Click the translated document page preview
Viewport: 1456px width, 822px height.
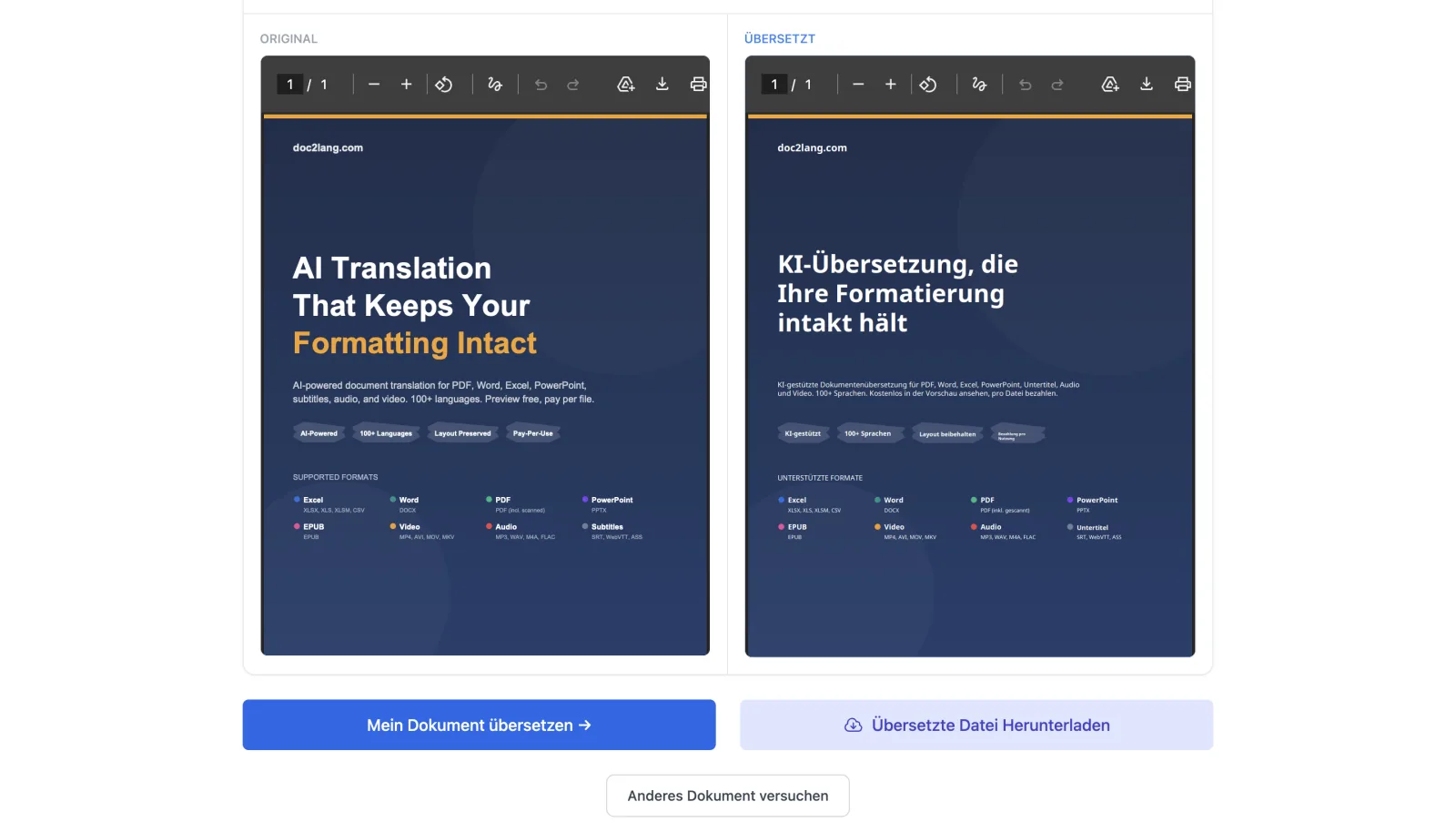pos(970,385)
